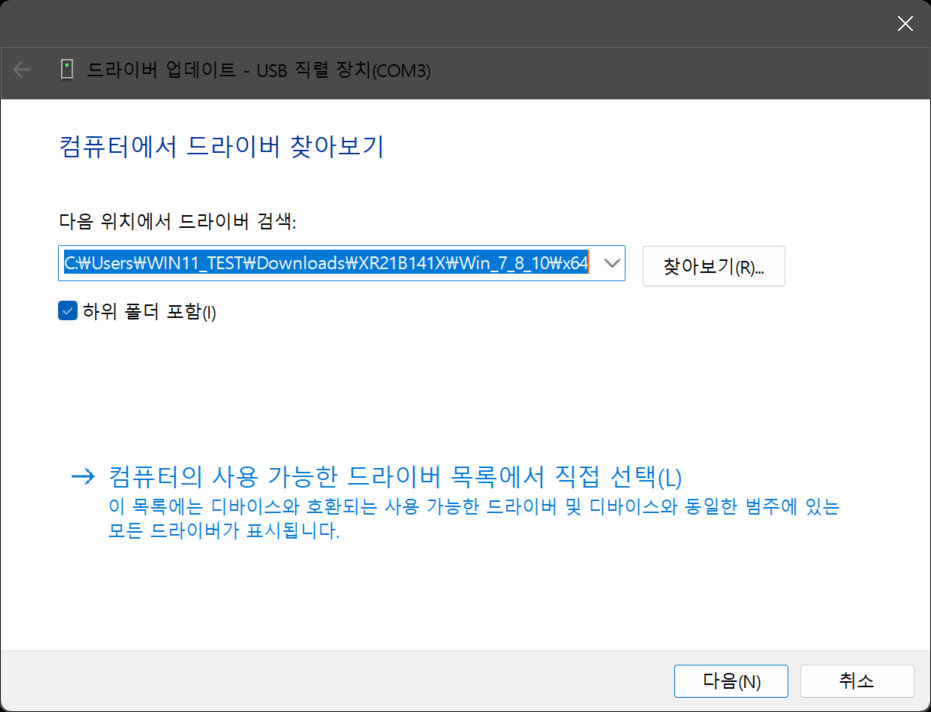The height and width of the screenshot is (712, 931).
Task: Click the 컴퓨터에서 드라이버 찾아보기 heading
Action: (x=222, y=147)
